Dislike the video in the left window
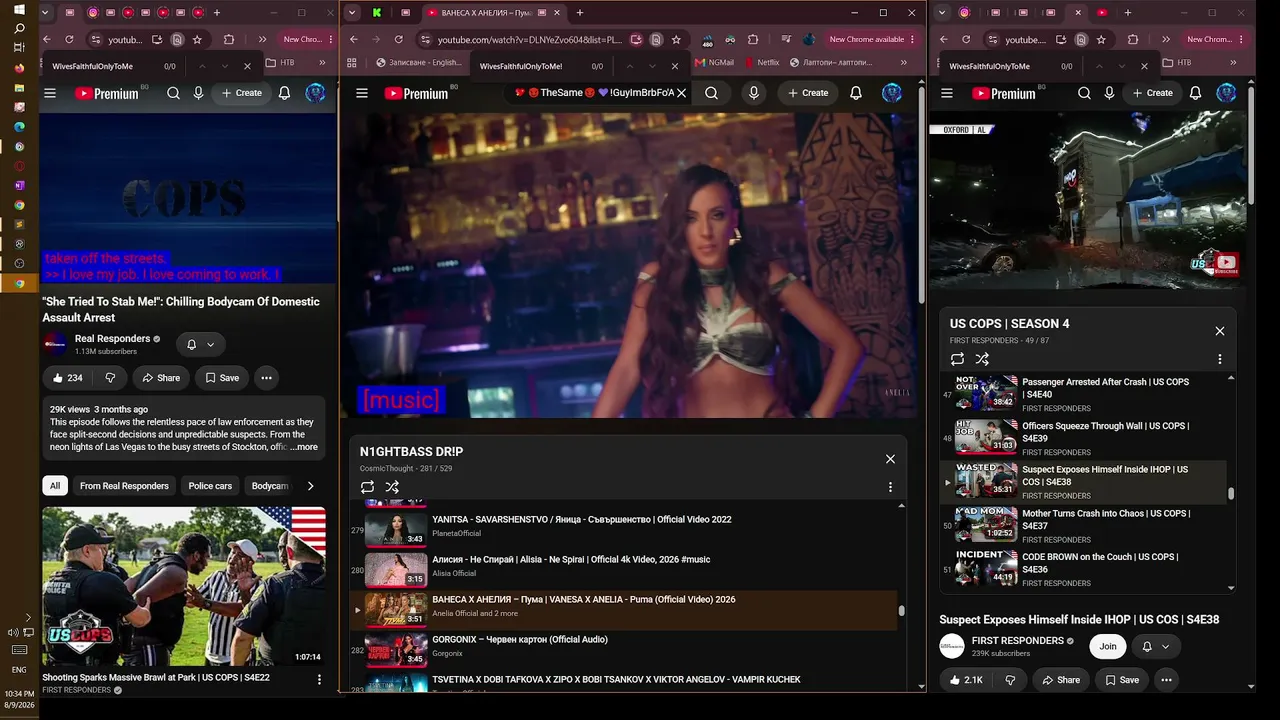 pyautogui.click(x=110, y=378)
